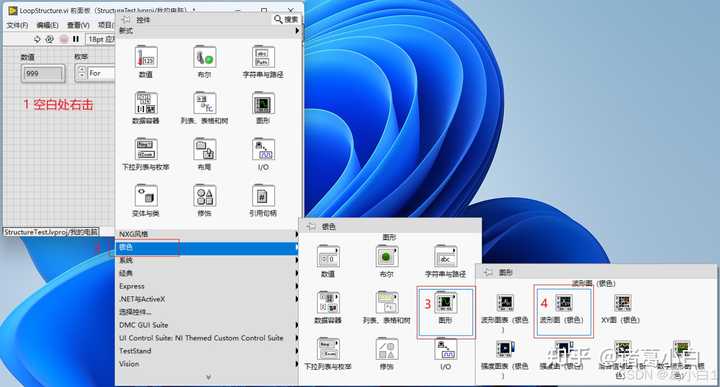The image size is (720, 387).
Task: Expand the palette bottom chevron
Action: point(208,377)
